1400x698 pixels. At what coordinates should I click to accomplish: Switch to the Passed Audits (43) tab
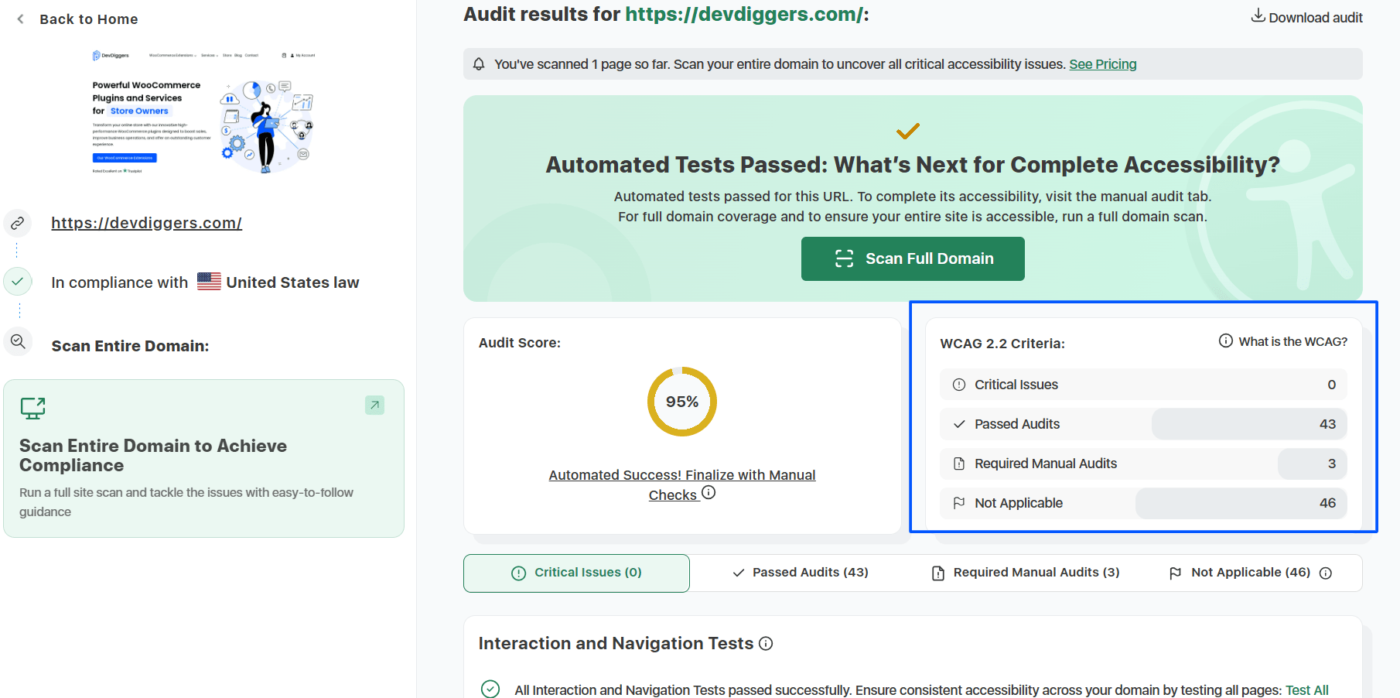(800, 573)
